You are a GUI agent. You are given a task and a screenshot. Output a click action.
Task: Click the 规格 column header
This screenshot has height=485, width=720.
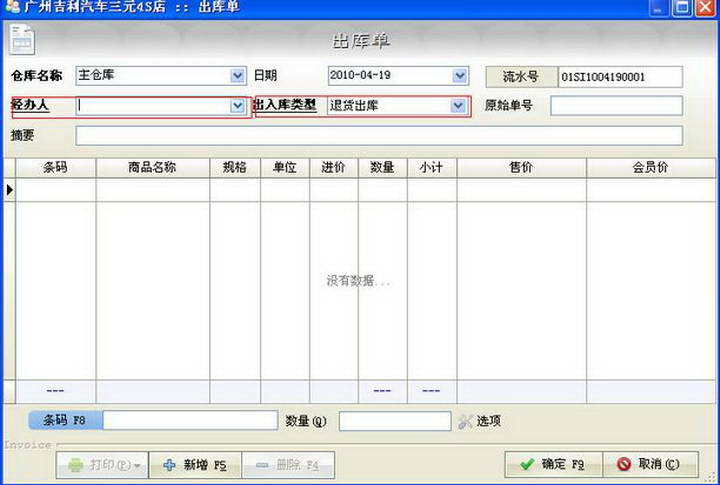235,168
